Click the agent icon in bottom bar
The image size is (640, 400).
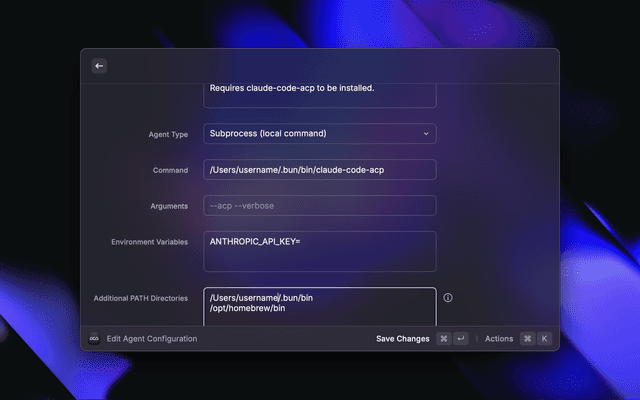pyautogui.click(x=94, y=339)
